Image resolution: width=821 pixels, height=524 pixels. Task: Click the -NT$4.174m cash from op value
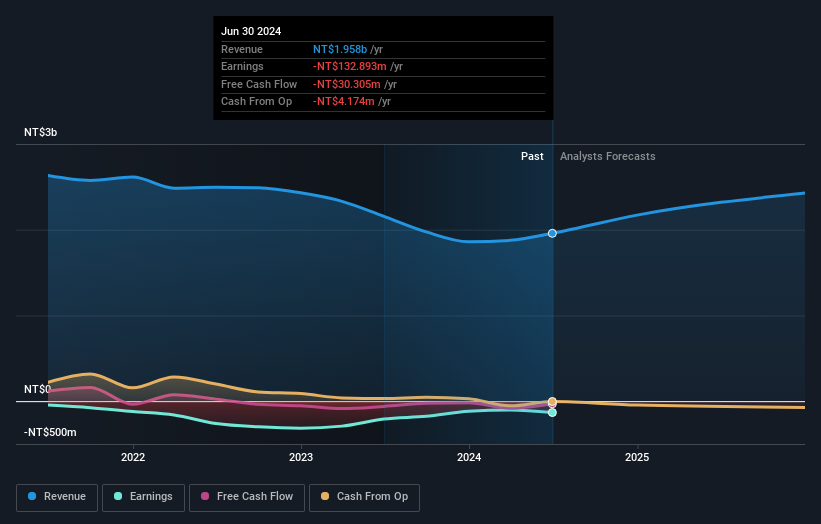click(x=343, y=102)
